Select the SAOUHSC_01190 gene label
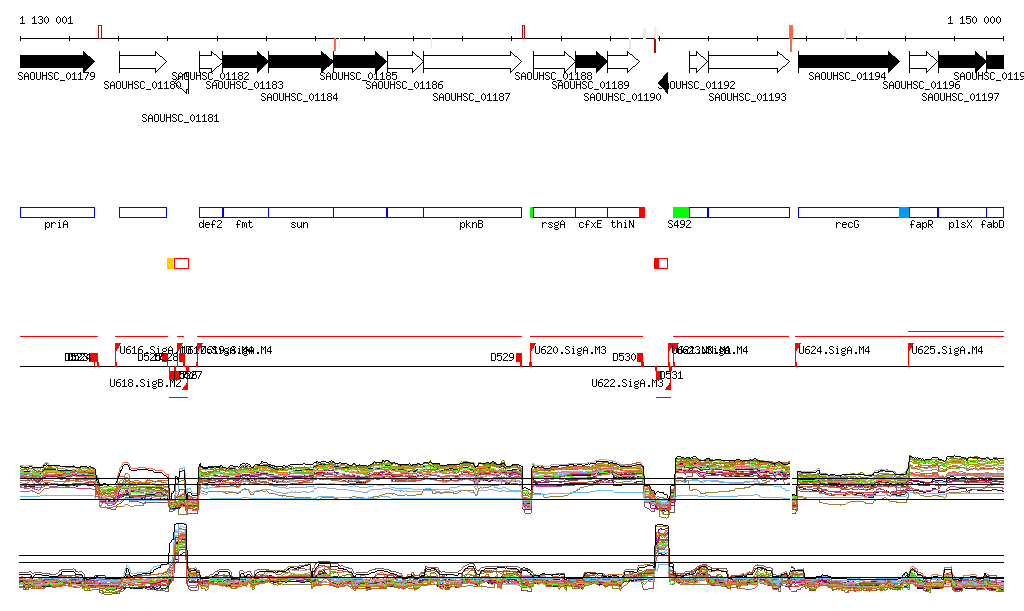The height and width of the screenshot is (611, 1024). click(622, 97)
